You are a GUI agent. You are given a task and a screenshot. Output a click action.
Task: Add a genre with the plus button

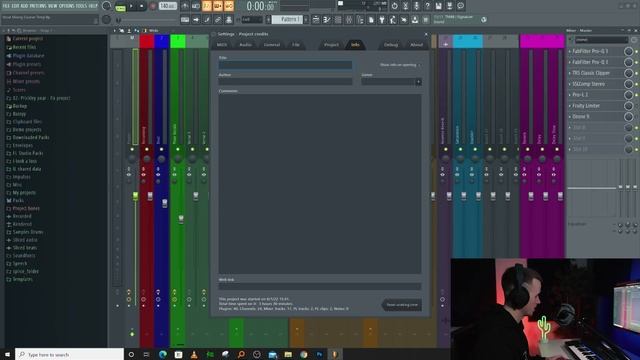pos(418,82)
